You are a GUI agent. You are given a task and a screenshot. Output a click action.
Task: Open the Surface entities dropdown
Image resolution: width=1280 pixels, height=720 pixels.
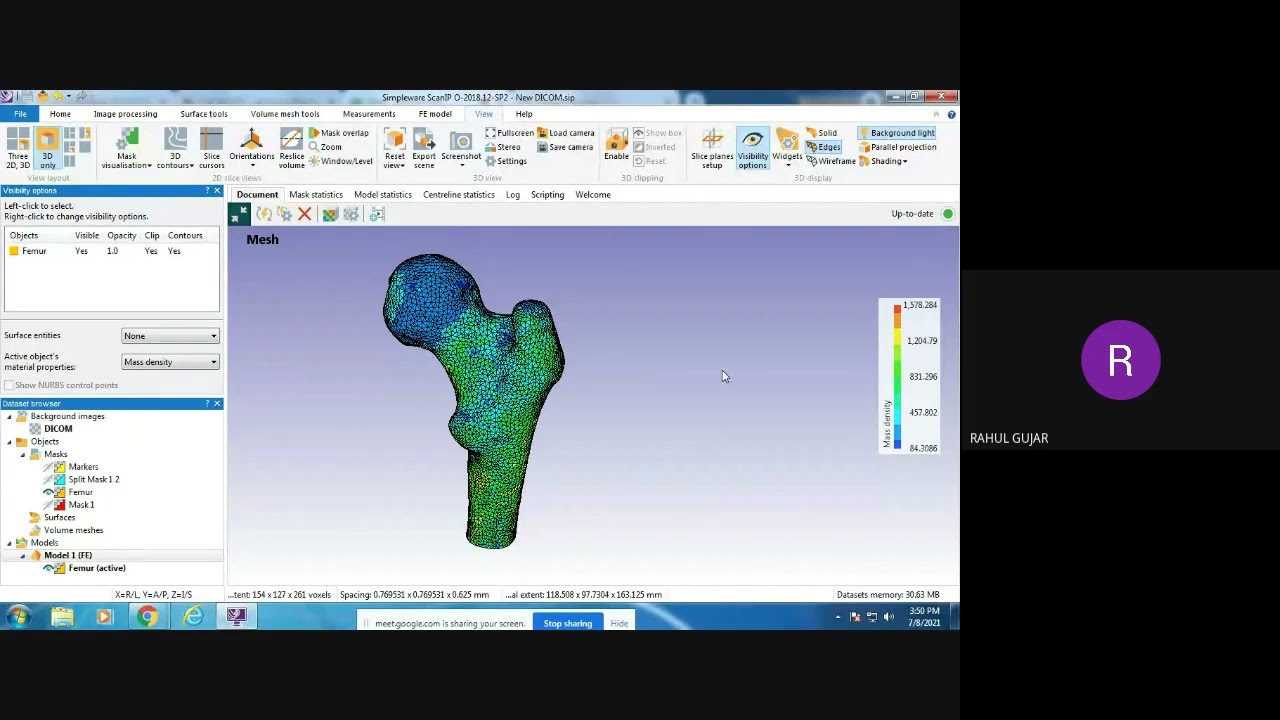coord(170,336)
